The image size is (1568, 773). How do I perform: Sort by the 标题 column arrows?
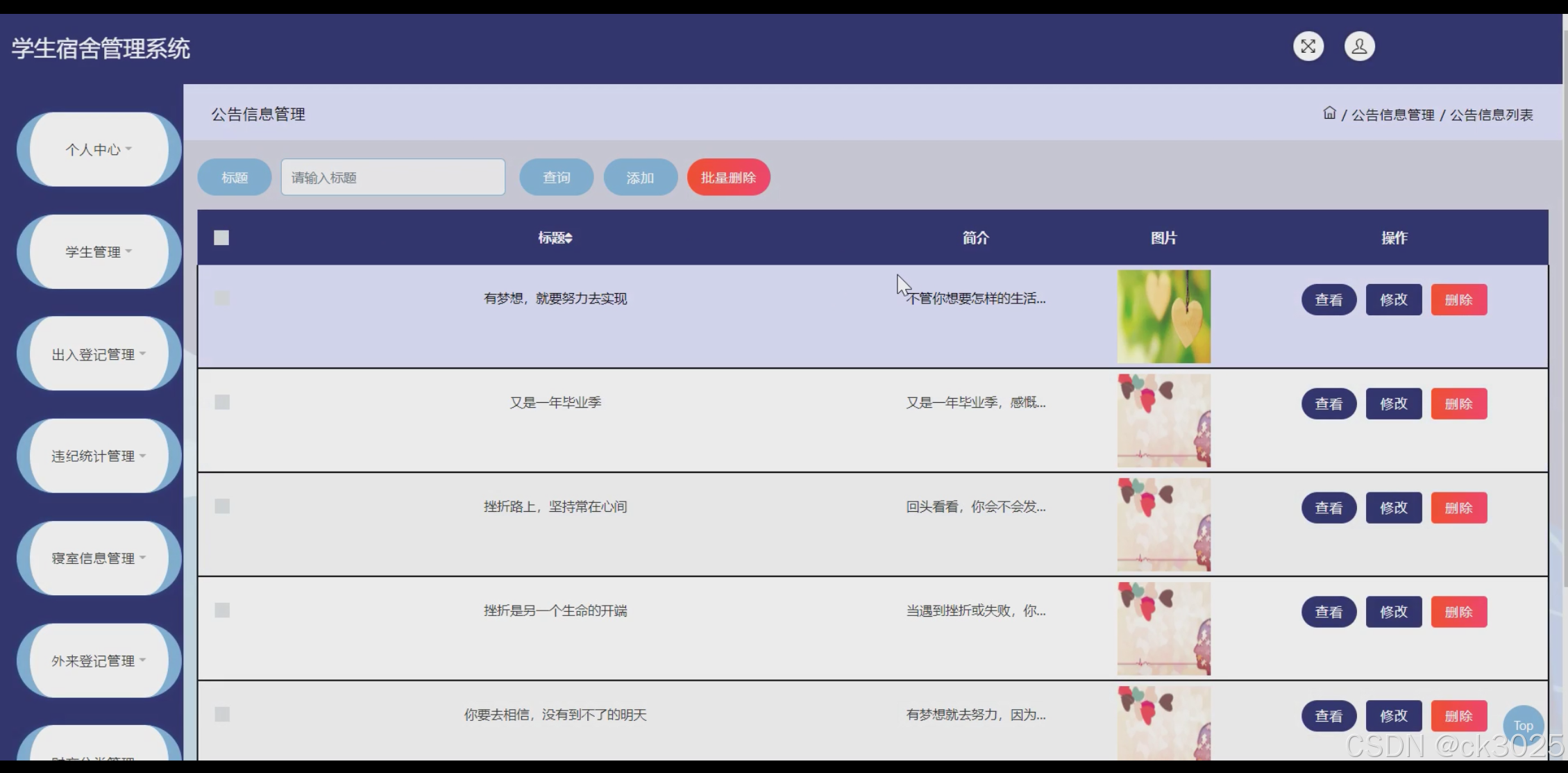(568, 238)
